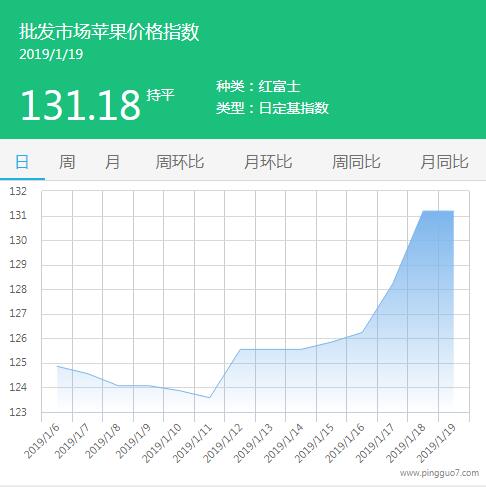
Task: Click the 132 y-axis label
Action: click(18, 191)
